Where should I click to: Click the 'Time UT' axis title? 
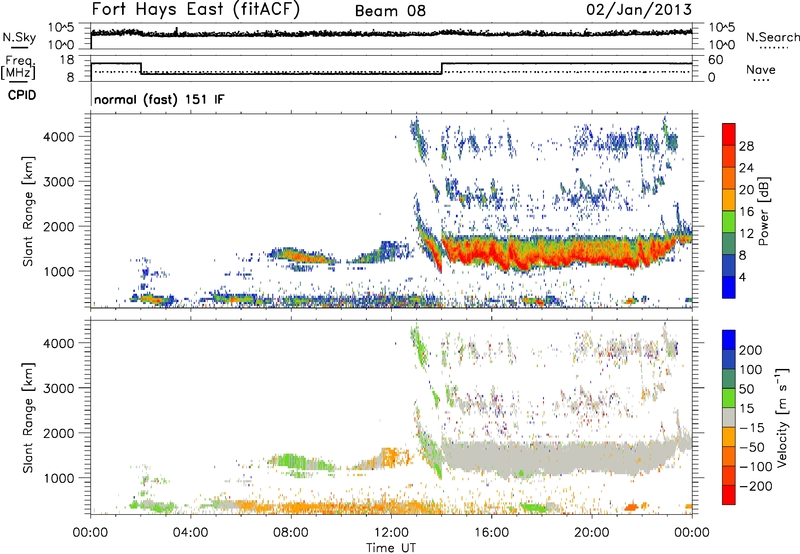click(x=391, y=547)
